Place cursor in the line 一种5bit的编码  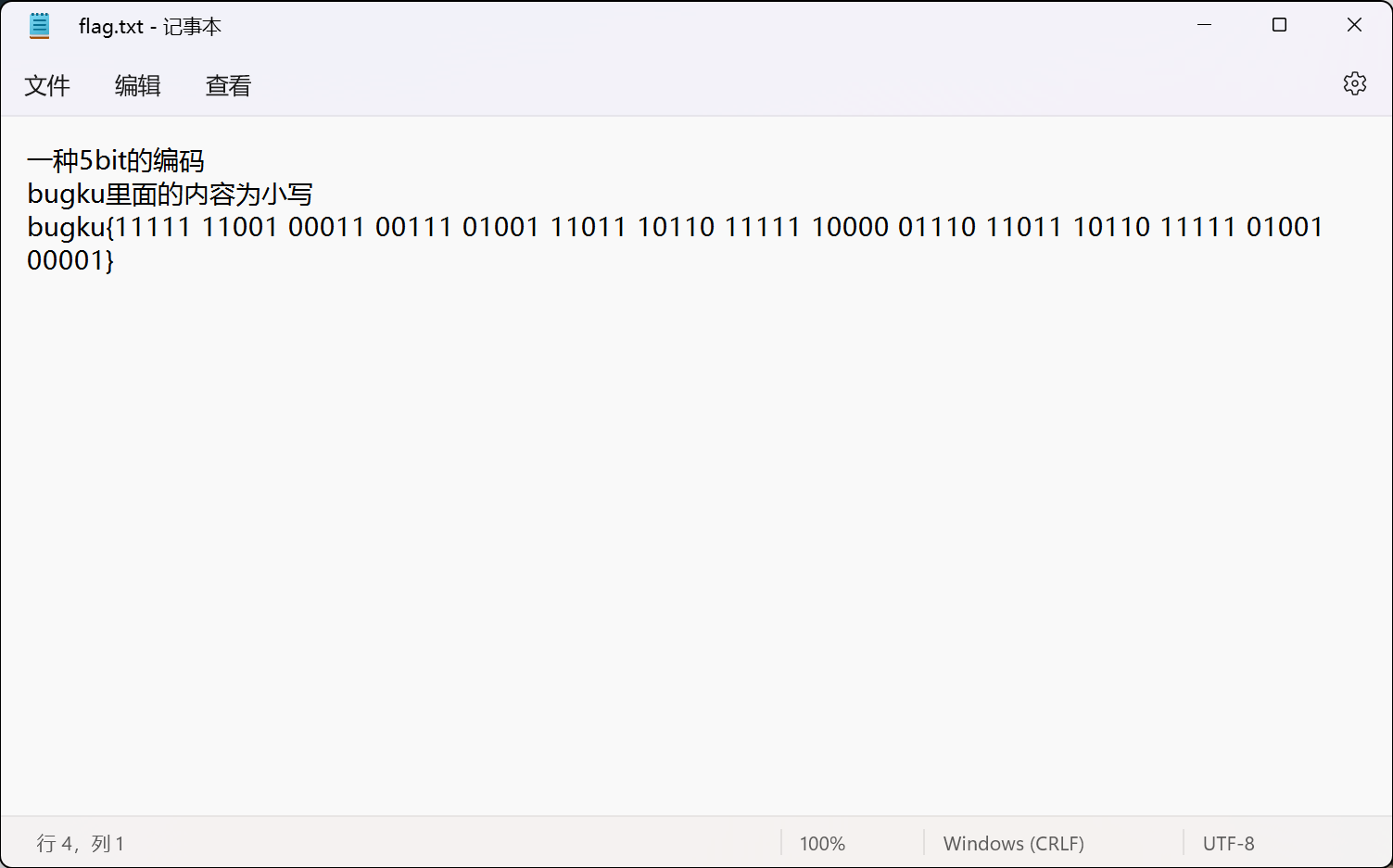coord(116,161)
